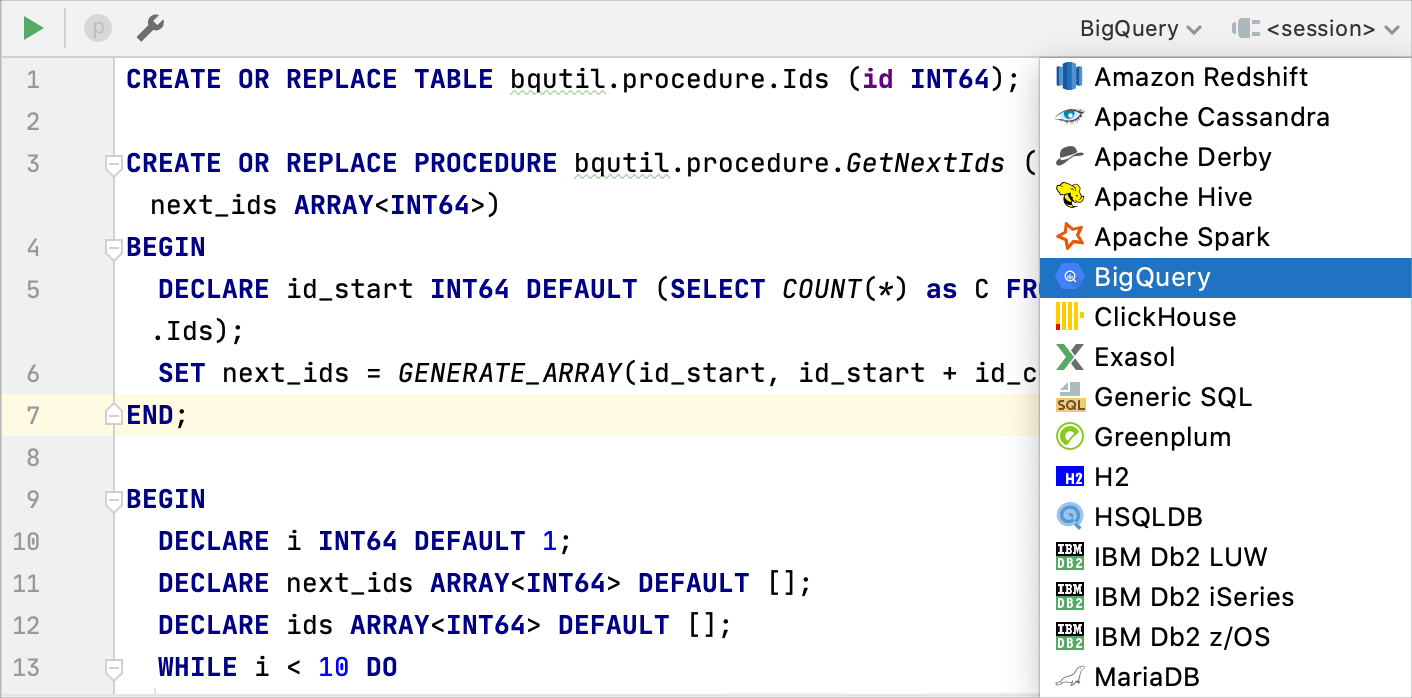The height and width of the screenshot is (698, 1412).
Task: Click the IBM Db2 z/OS icon
Action: pos(1070,637)
